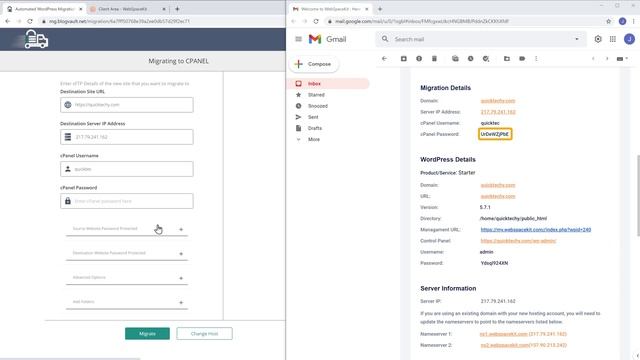Open More options in email toolbar
640x360 pixels.
tap(536, 59)
